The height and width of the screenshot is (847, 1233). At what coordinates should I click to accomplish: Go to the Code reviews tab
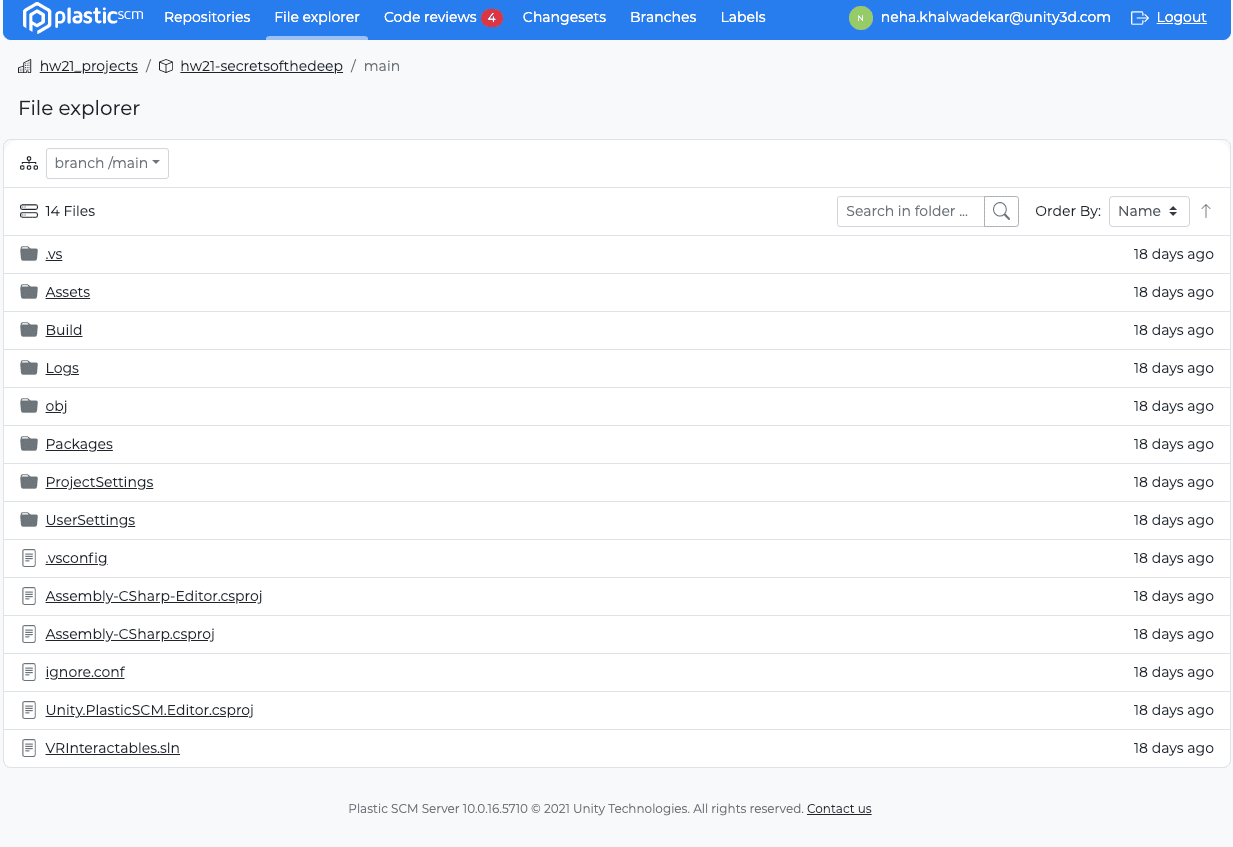(x=441, y=17)
